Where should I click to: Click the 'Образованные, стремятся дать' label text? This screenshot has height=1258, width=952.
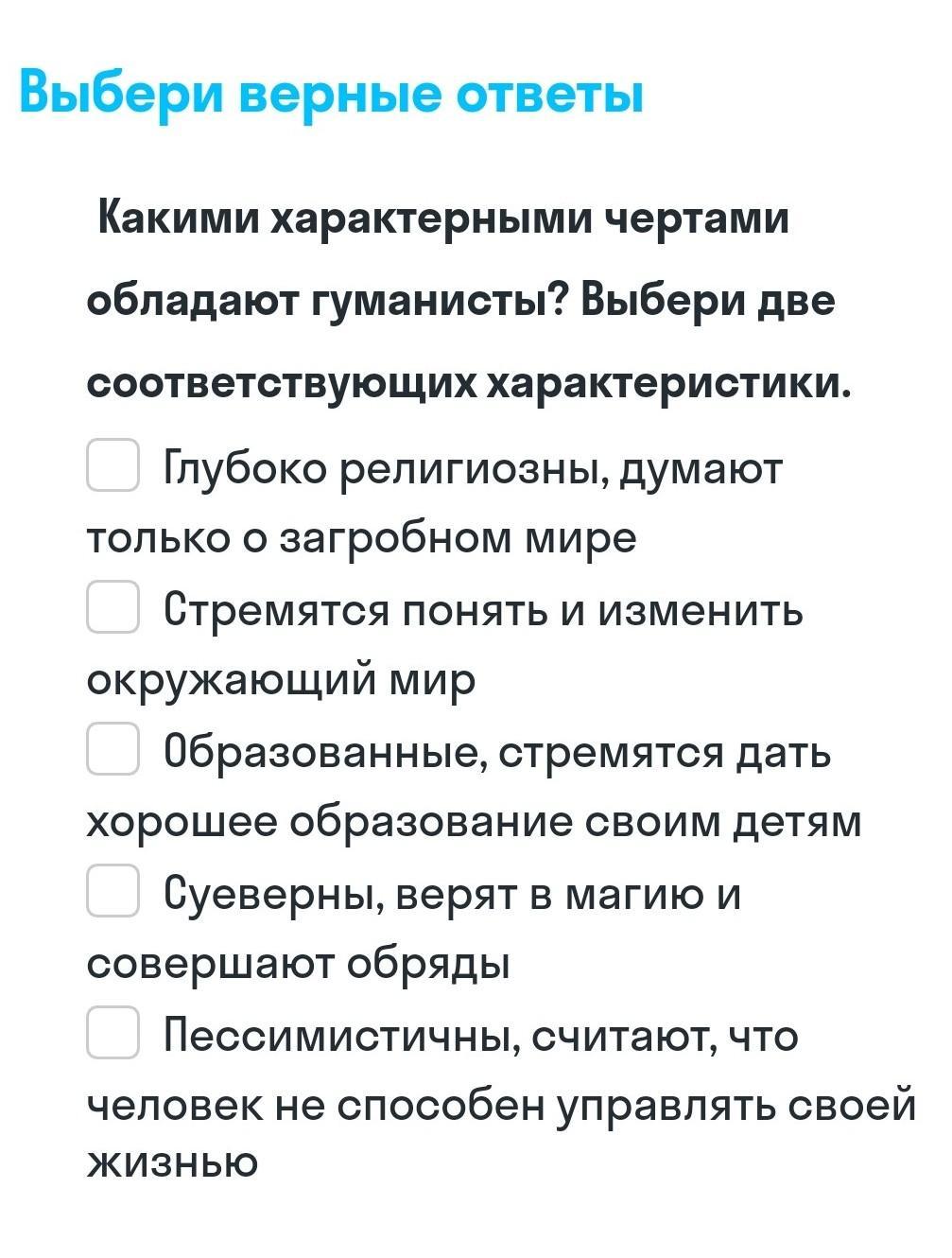497,751
